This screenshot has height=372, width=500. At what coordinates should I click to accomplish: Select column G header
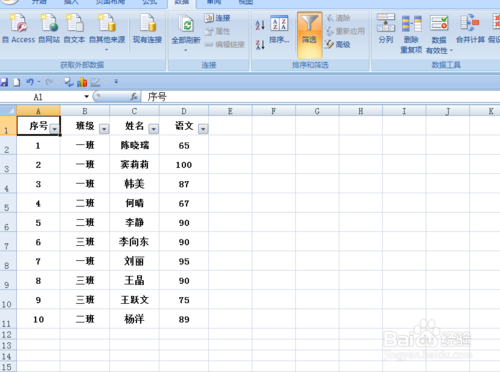317,111
